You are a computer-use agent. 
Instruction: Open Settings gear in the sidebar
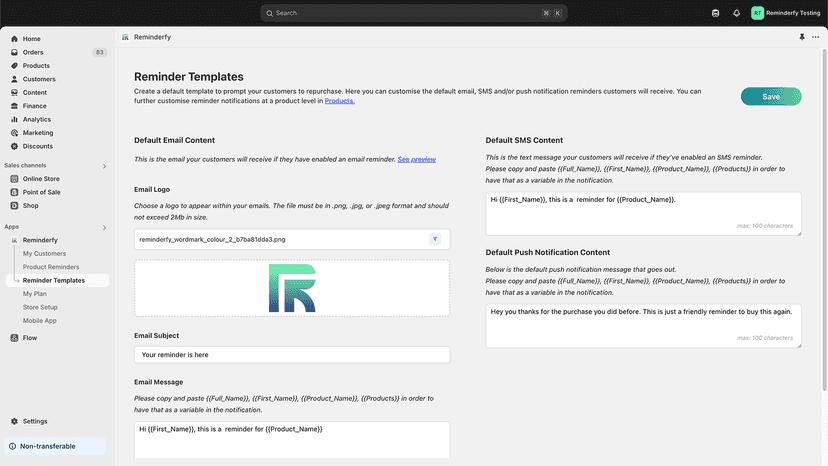point(14,421)
